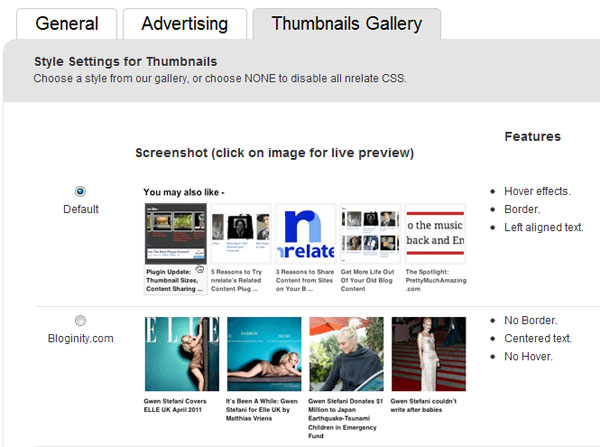Viewport: 600px width, 447px height.
Task: Click the 'Left aligned text.' feature item
Action: coord(544,227)
